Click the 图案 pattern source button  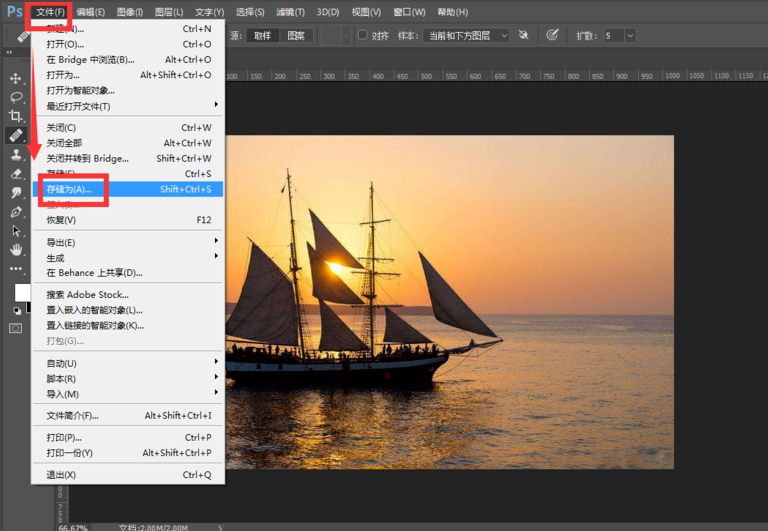296,35
